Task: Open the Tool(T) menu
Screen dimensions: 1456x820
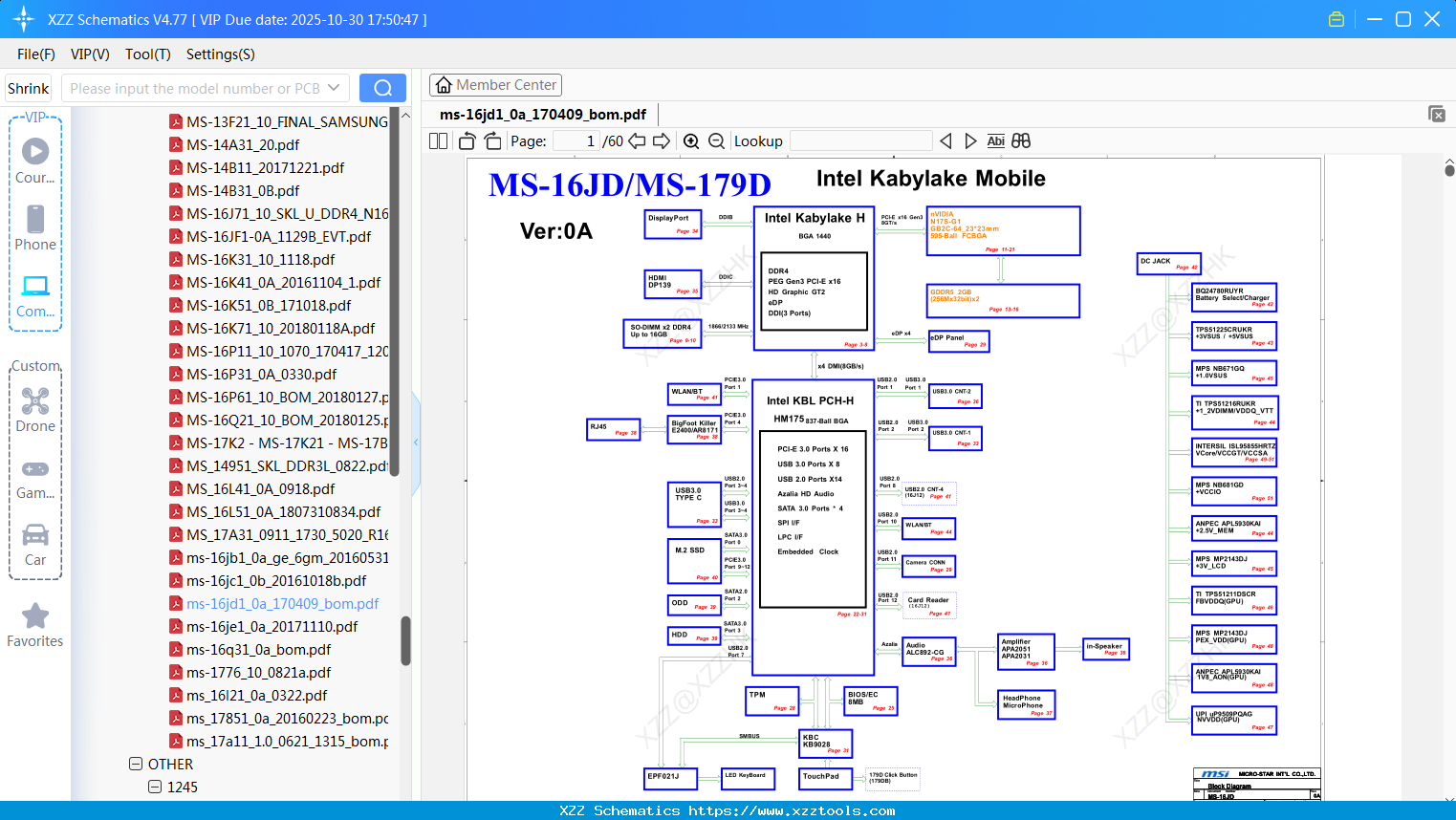Action: tap(148, 54)
